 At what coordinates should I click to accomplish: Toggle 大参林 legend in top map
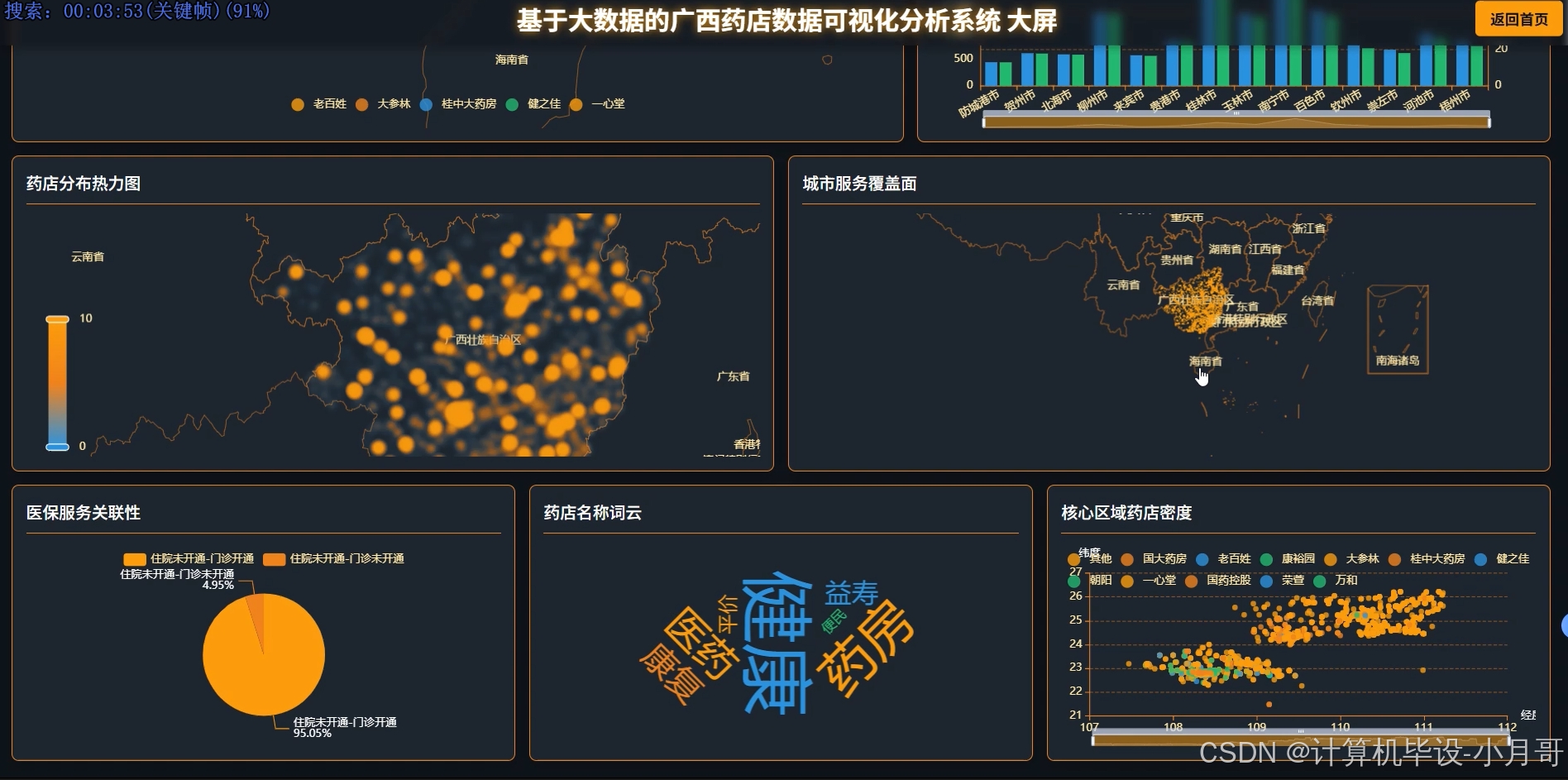coord(383,104)
